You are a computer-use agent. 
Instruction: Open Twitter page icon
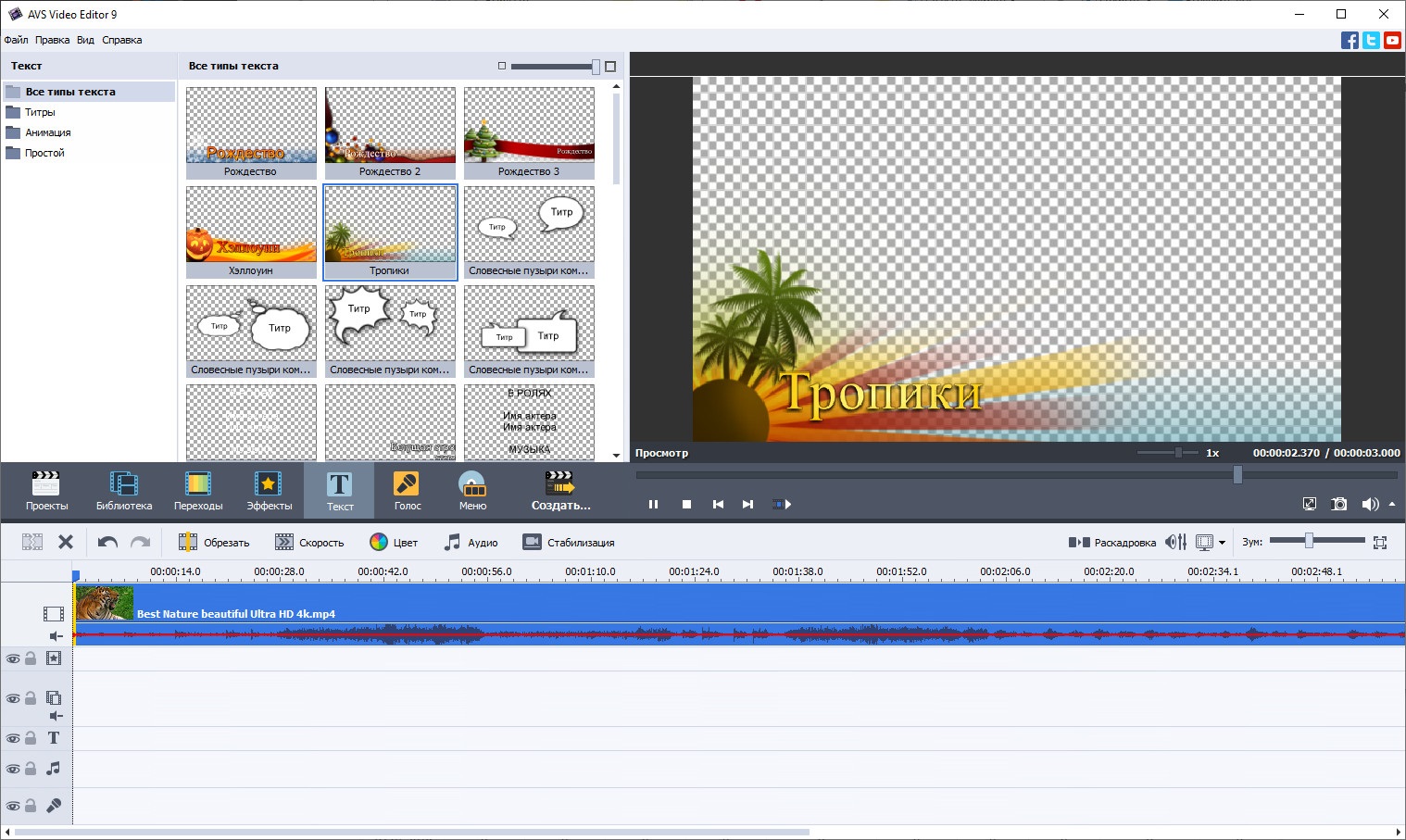tap(1371, 40)
